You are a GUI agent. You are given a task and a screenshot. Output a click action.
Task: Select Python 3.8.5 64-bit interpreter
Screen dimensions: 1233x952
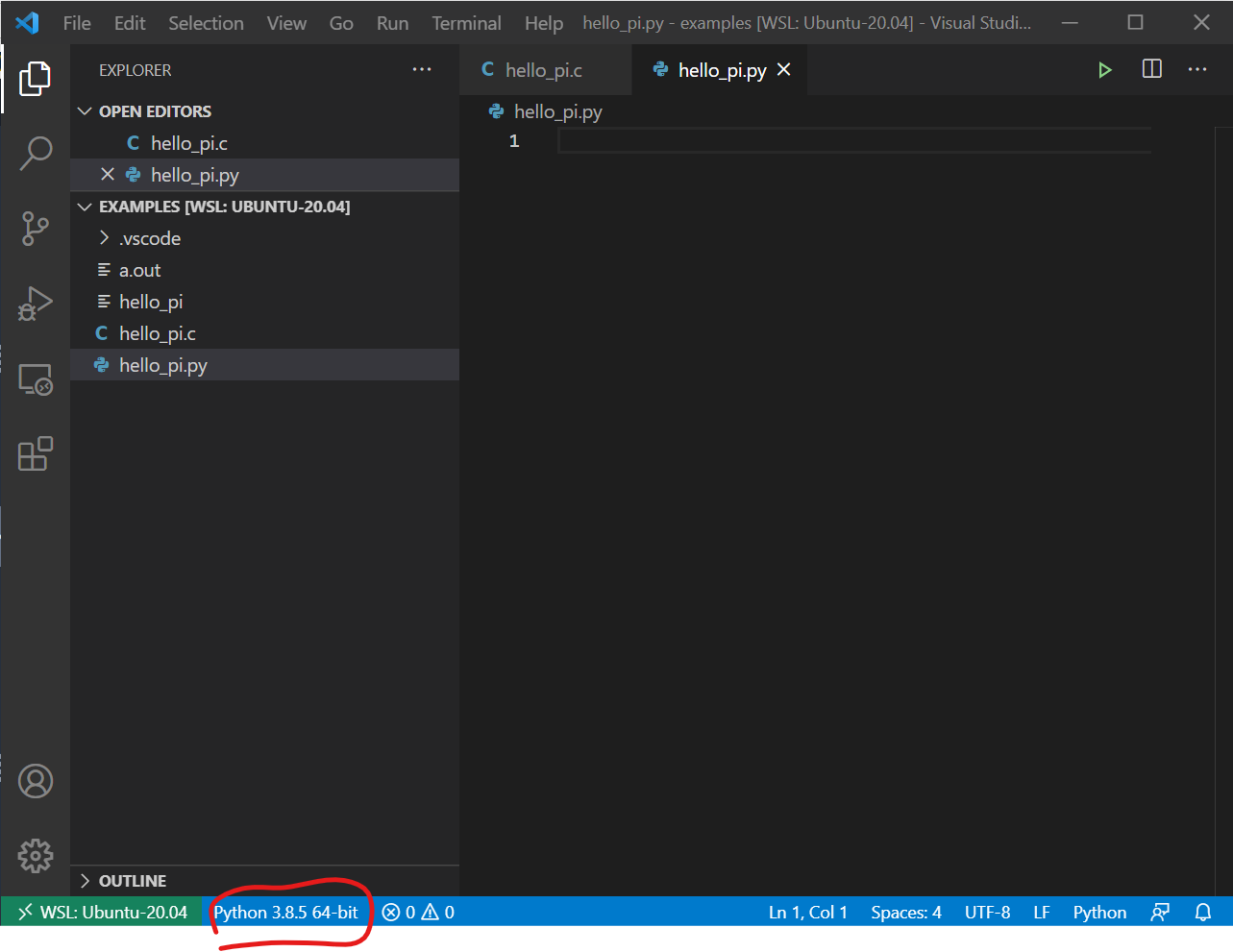pos(285,912)
